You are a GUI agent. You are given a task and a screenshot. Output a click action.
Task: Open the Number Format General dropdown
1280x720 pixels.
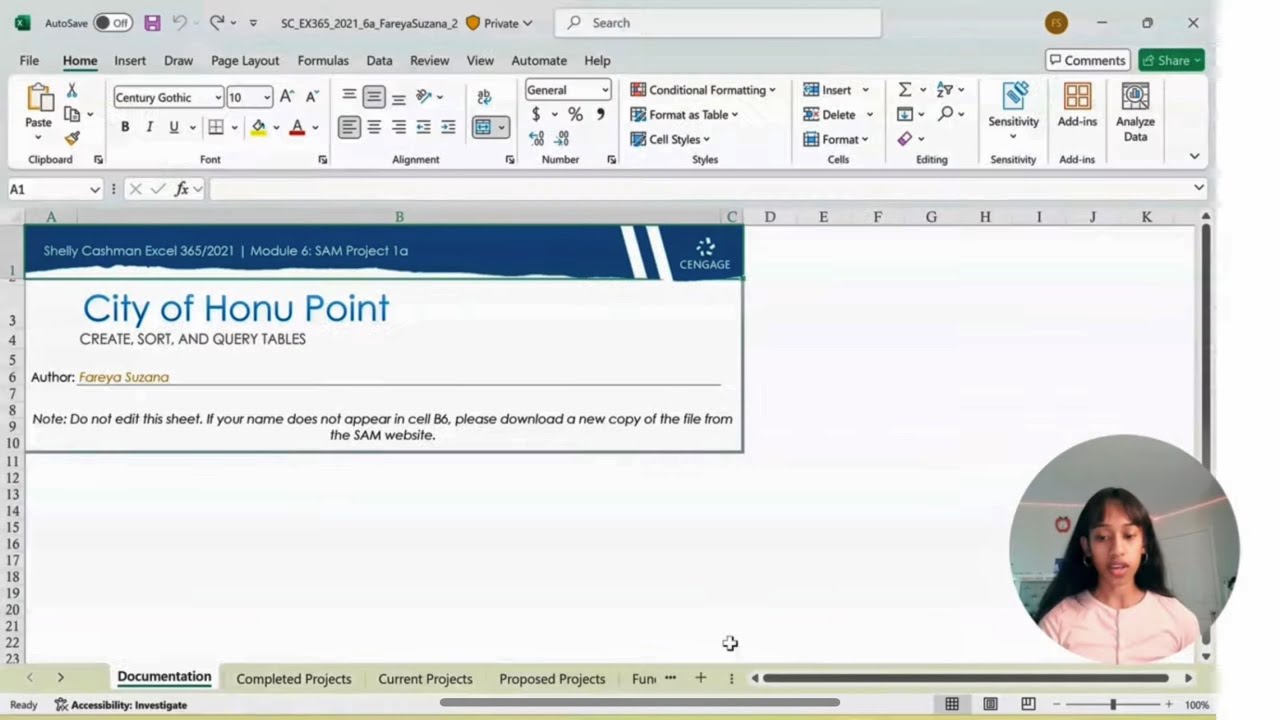pyautogui.click(x=605, y=90)
